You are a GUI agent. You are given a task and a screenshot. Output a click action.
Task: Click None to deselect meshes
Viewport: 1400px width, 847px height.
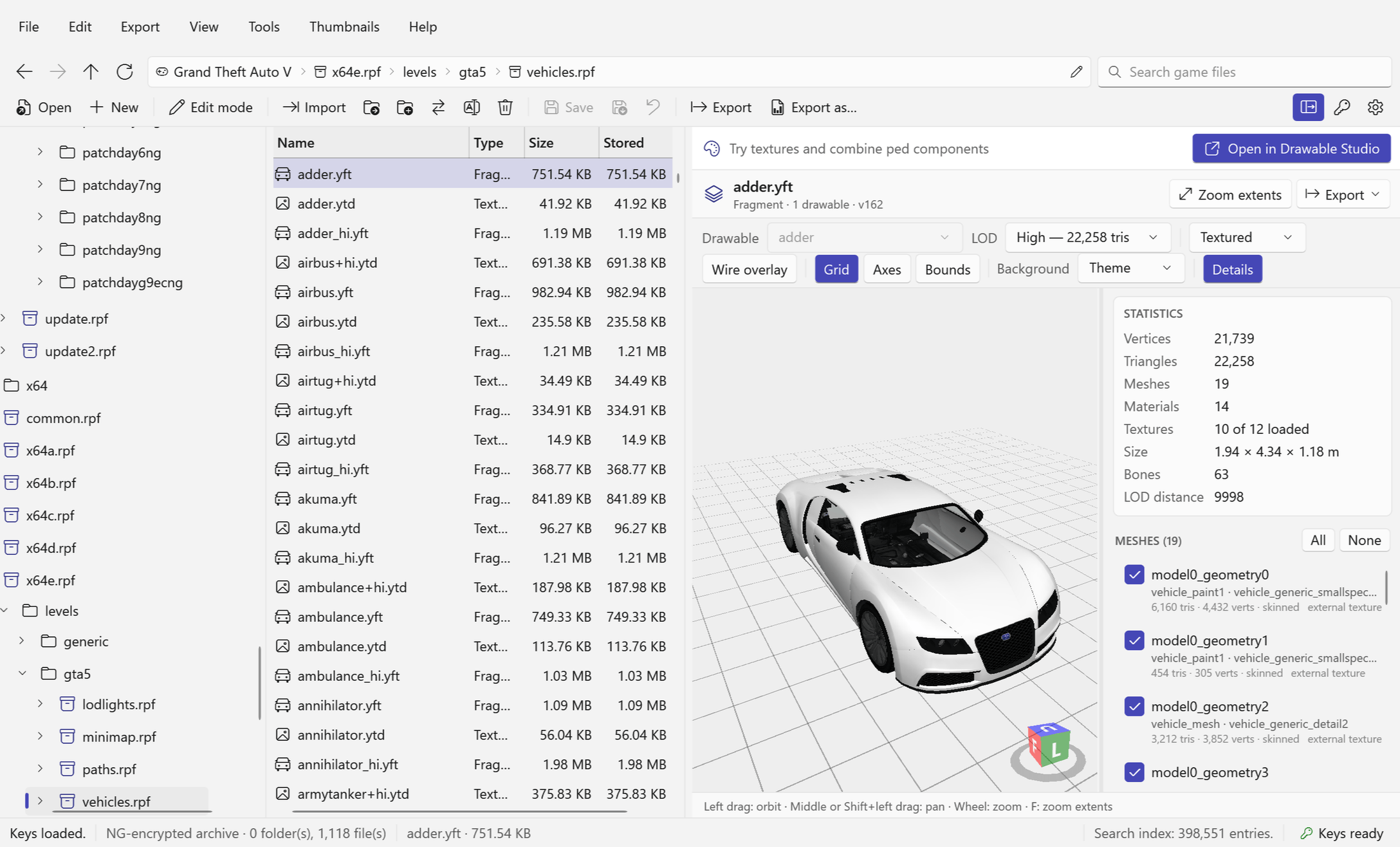point(1364,540)
